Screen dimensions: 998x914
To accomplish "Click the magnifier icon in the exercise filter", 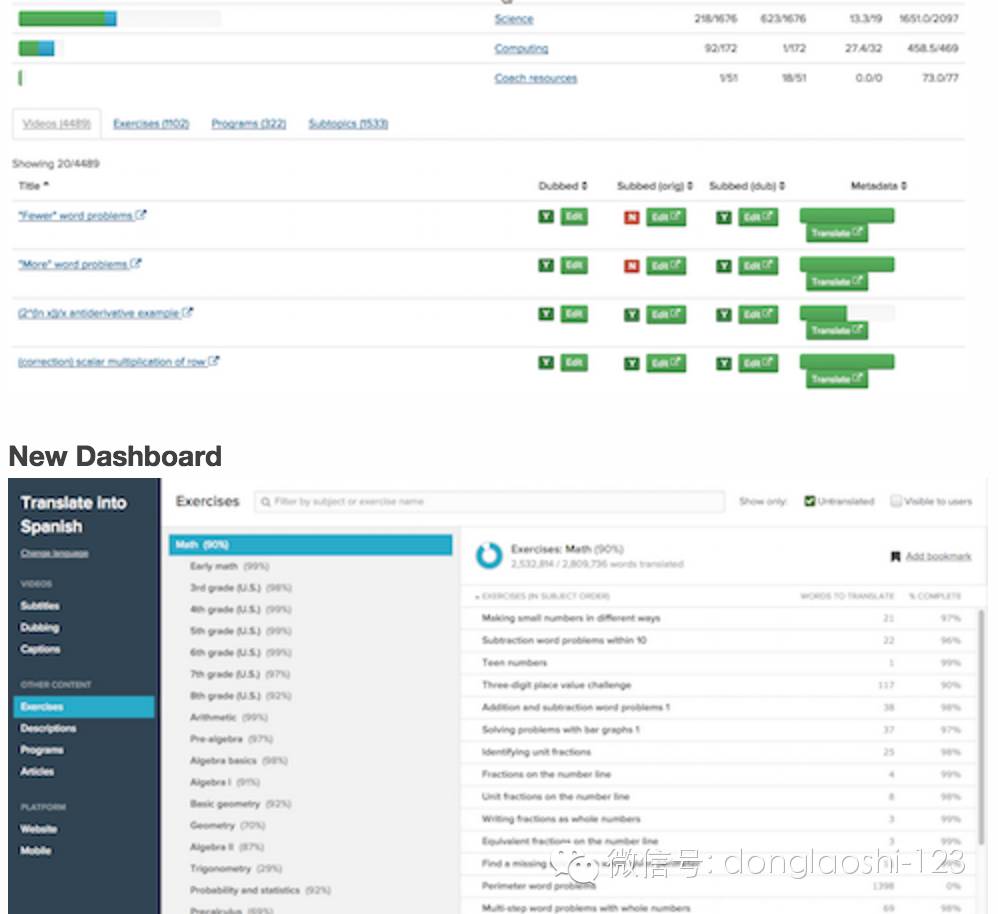I will 265,502.
